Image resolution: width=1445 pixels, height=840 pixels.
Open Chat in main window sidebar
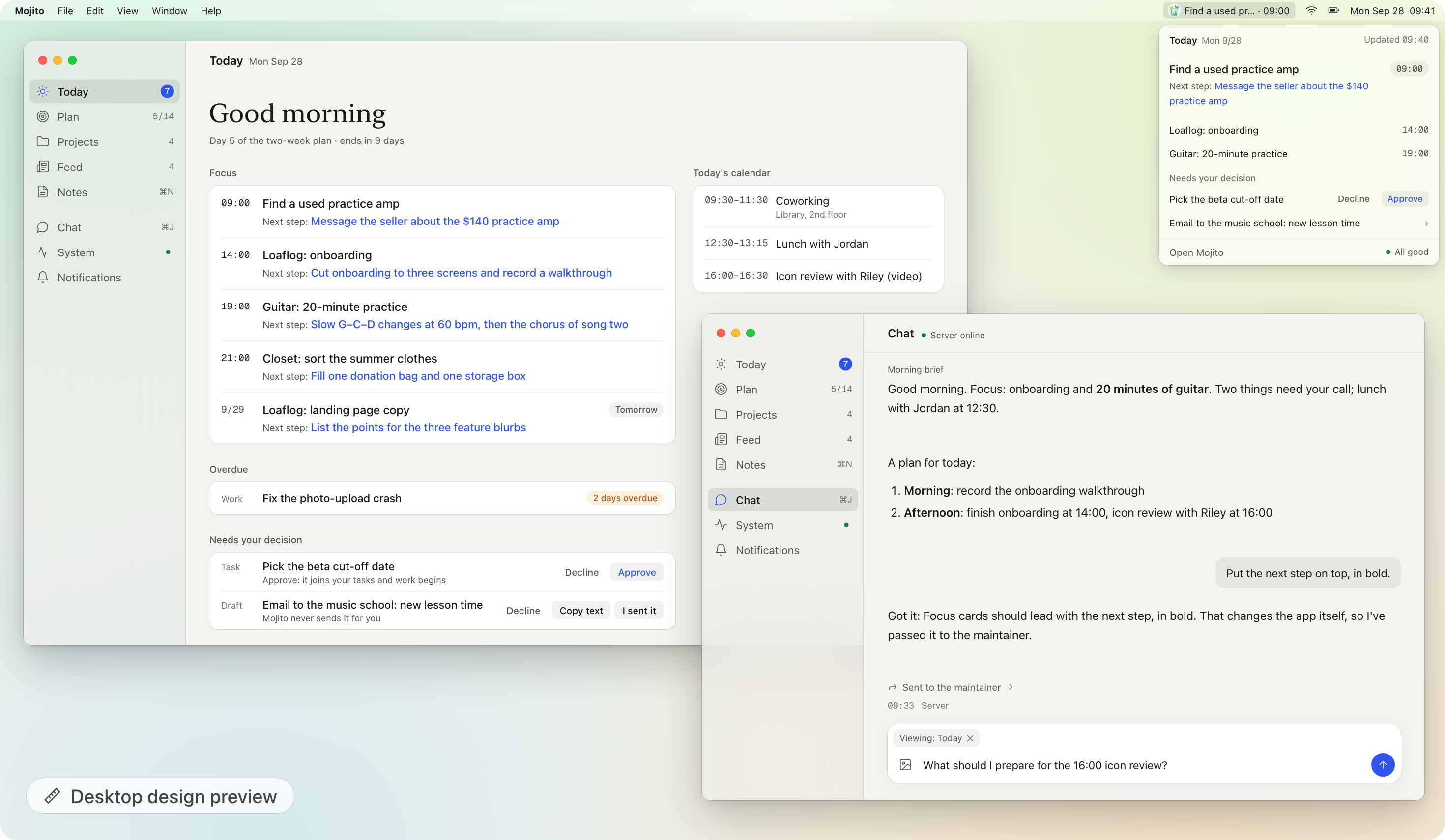tap(104, 227)
